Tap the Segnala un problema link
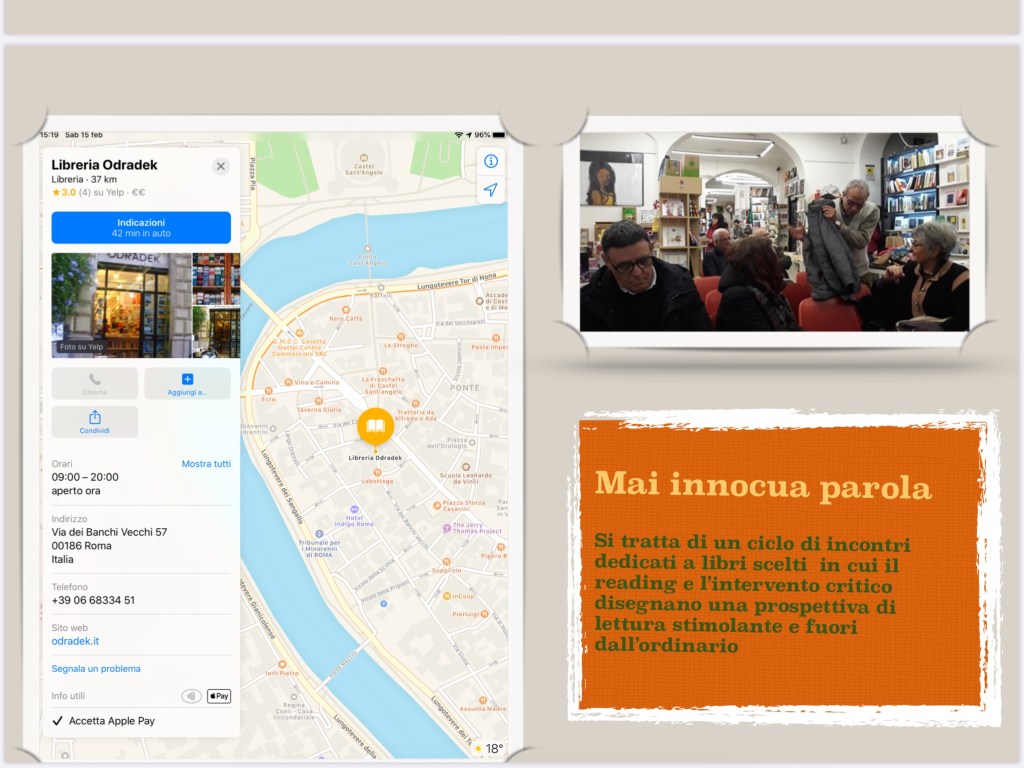Image resolution: width=1024 pixels, height=768 pixels. (x=96, y=668)
